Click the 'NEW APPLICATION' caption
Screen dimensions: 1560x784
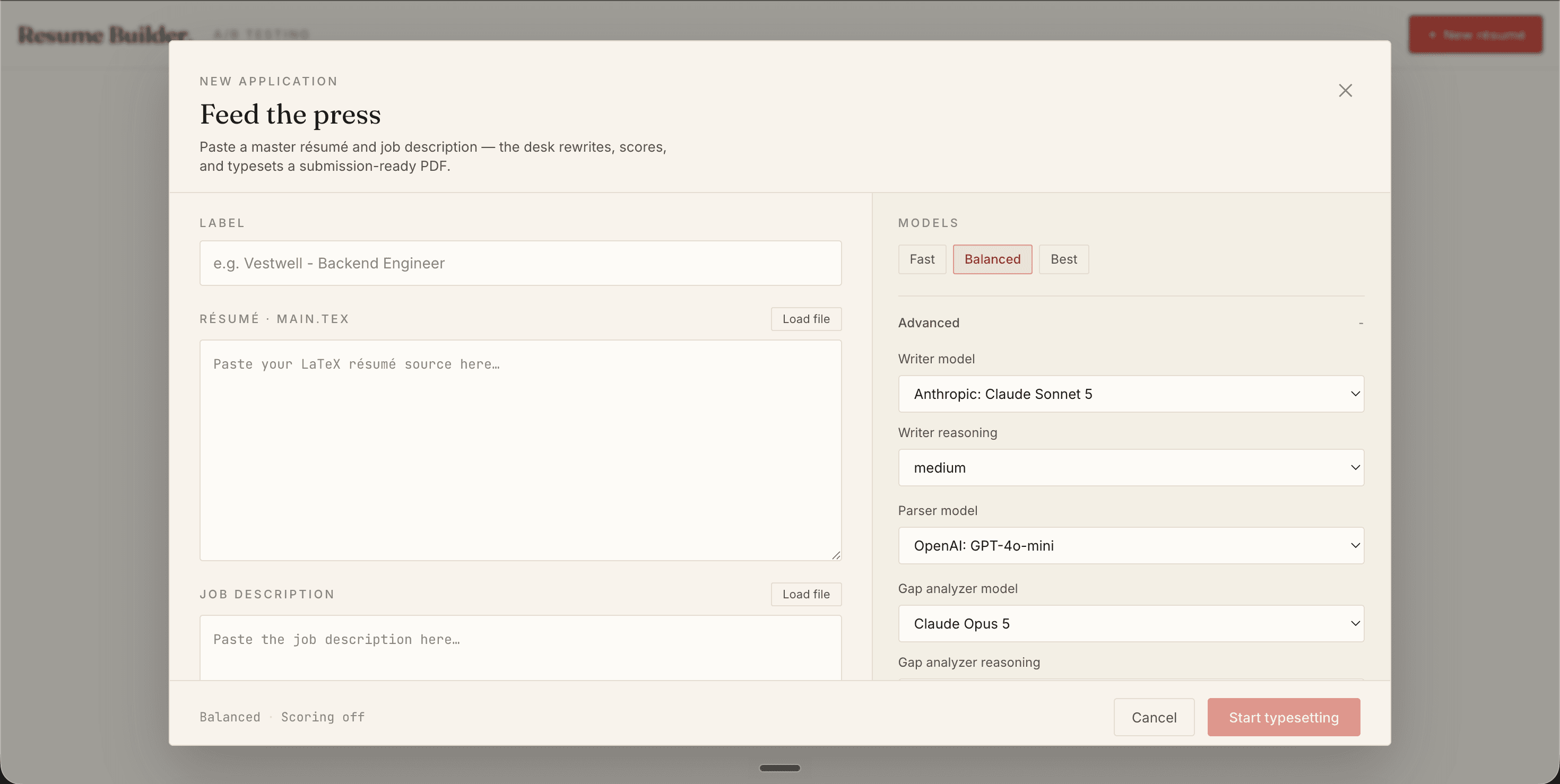coord(268,82)
